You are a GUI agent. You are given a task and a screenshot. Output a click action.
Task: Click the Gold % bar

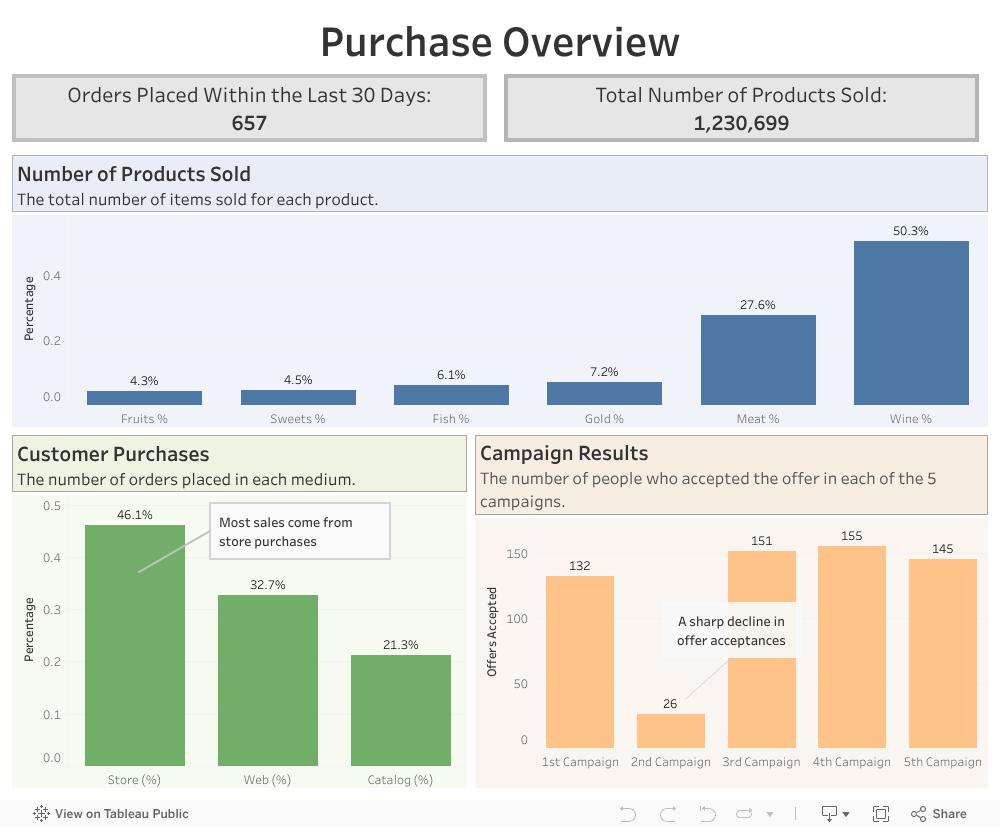click(x=604, y=394)
